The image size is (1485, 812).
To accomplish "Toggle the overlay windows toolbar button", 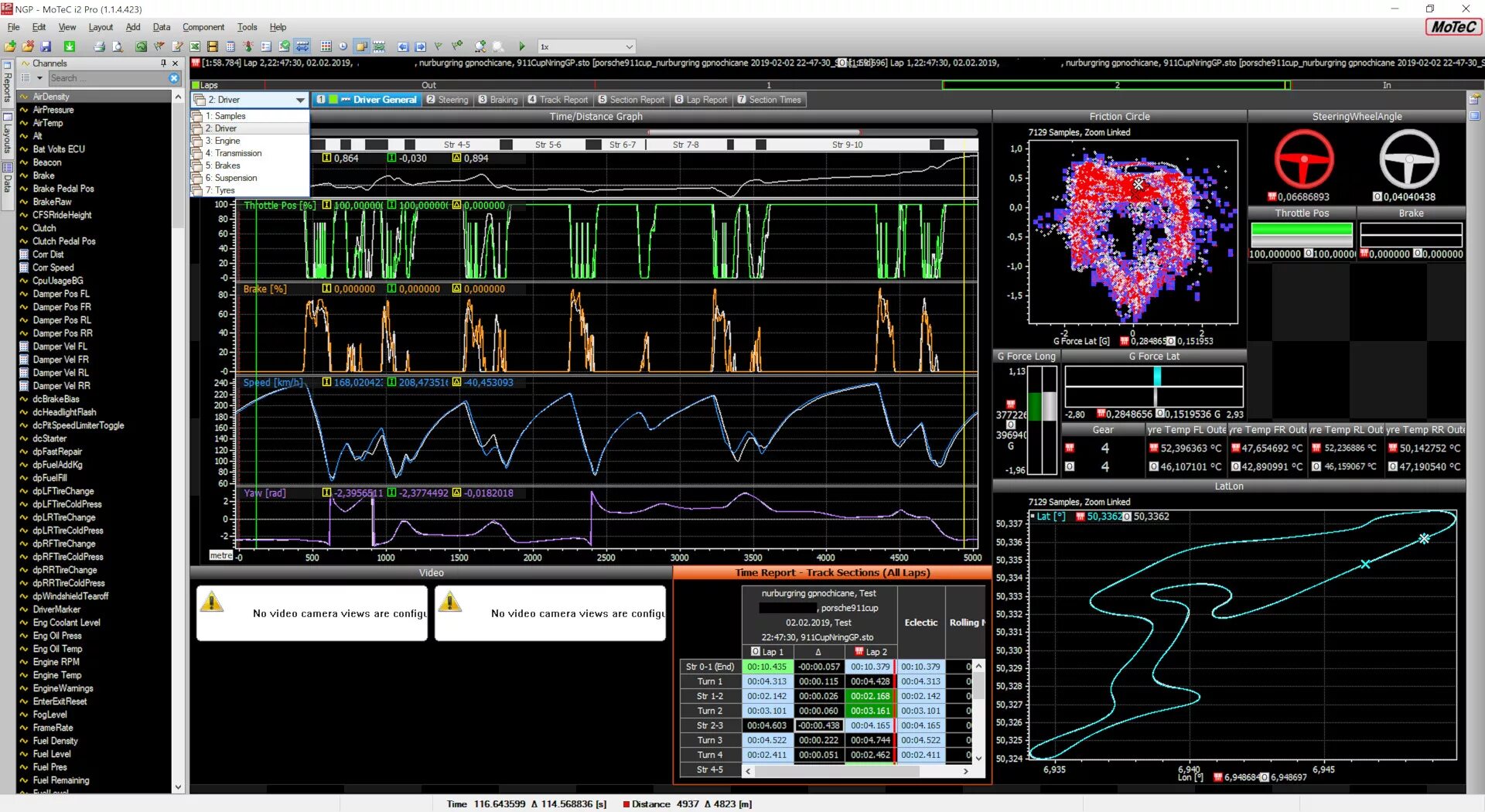I will click(361, 46).
